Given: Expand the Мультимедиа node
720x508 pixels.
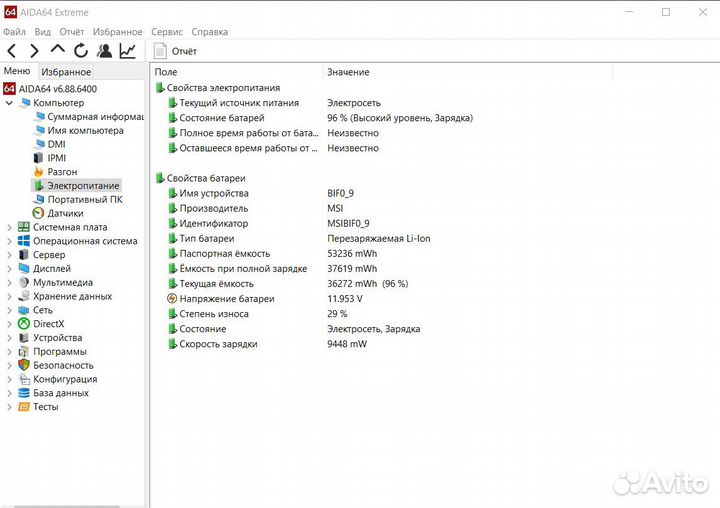Looking at the screenshot, I should coord(9,282).
